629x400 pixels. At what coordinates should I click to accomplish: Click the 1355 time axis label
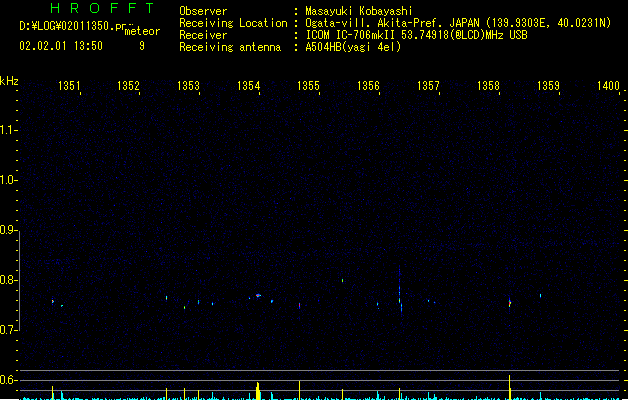pos(308,86)
